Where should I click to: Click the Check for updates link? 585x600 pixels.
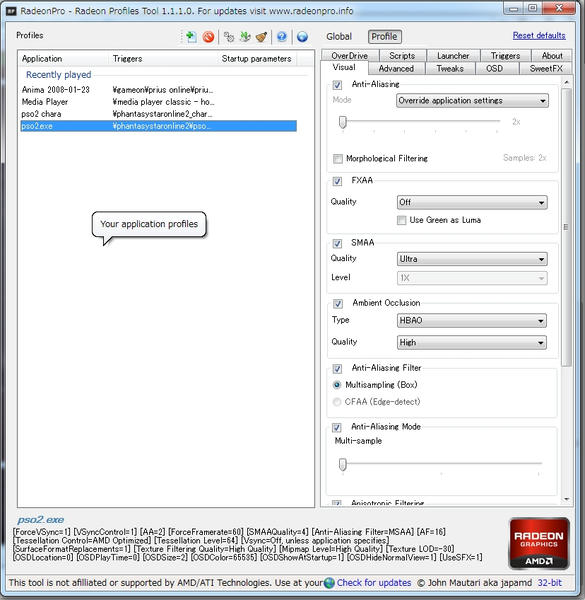point(374,583)
